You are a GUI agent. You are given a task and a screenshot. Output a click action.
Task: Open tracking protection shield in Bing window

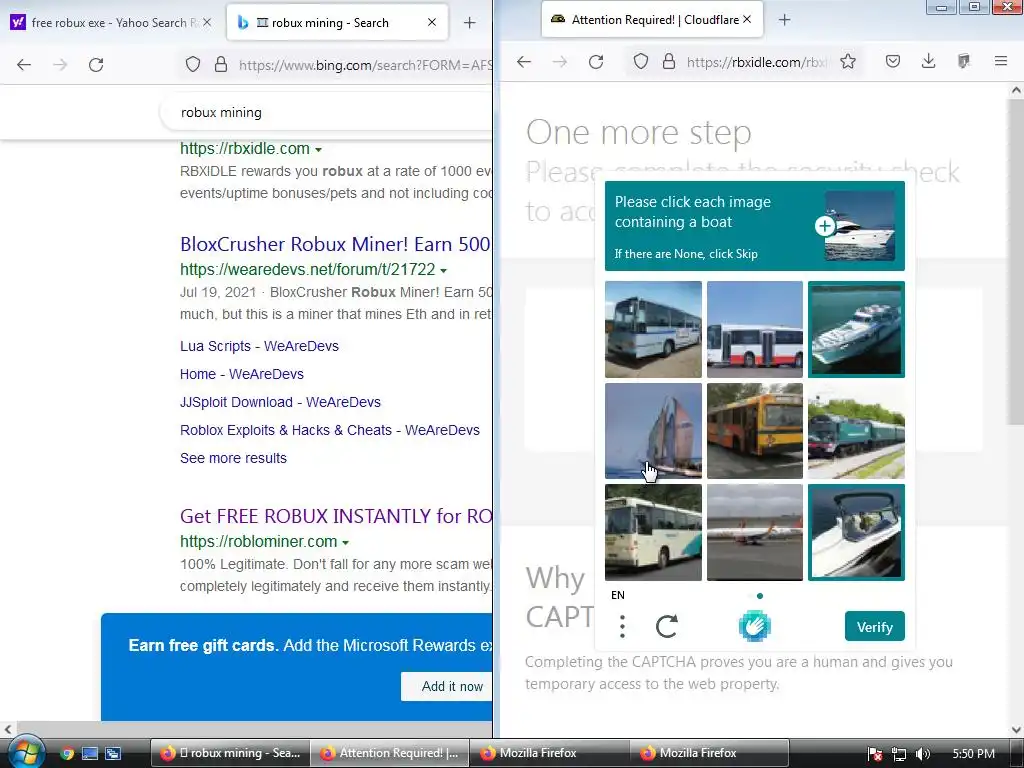click(x=193, y=64)
